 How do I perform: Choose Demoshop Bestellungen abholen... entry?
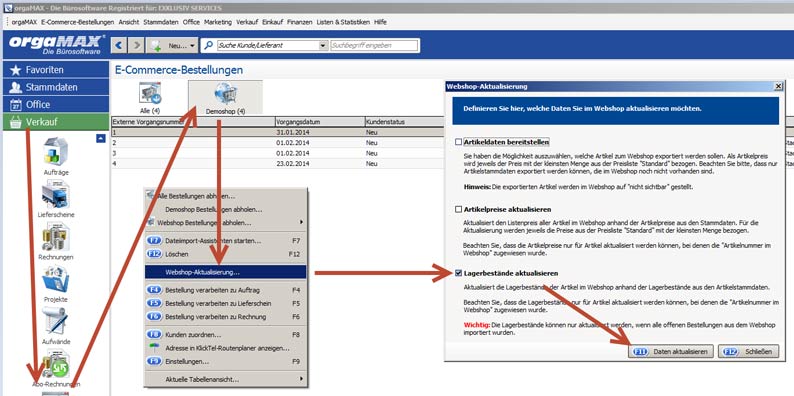(x=226, y=209)
